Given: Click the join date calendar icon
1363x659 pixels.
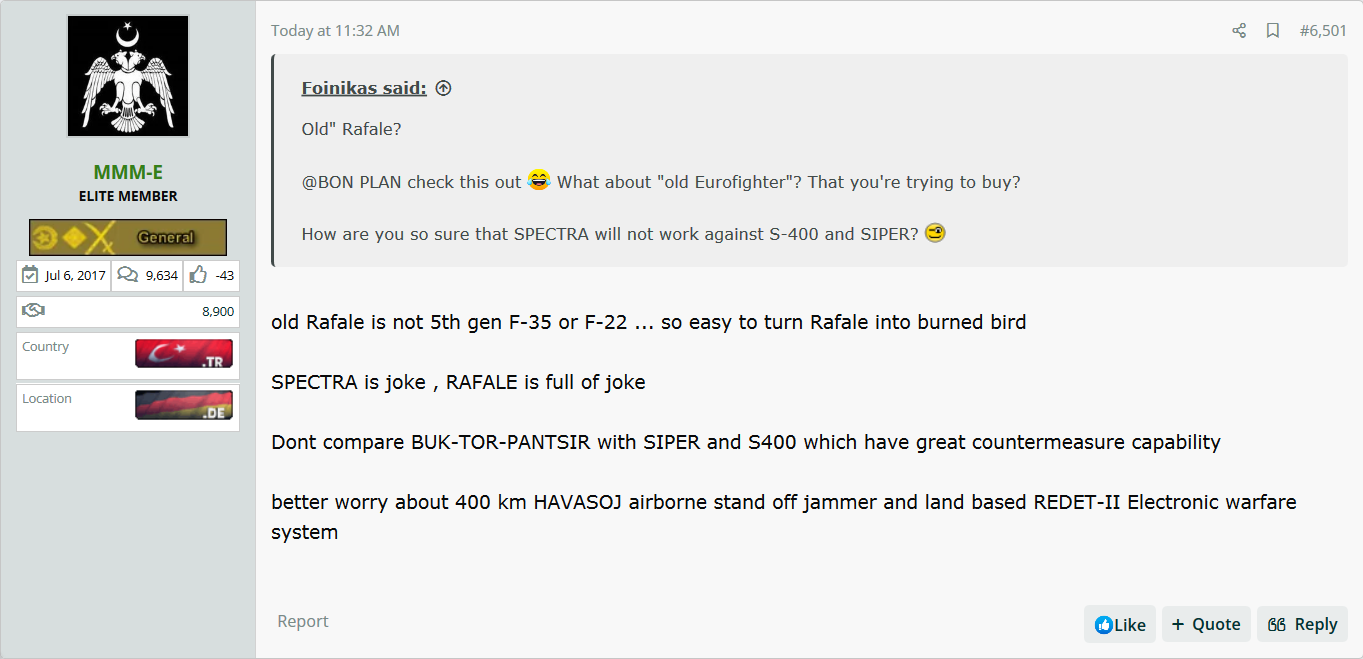Looking at the screenshot, I should (x=30, y=275).
